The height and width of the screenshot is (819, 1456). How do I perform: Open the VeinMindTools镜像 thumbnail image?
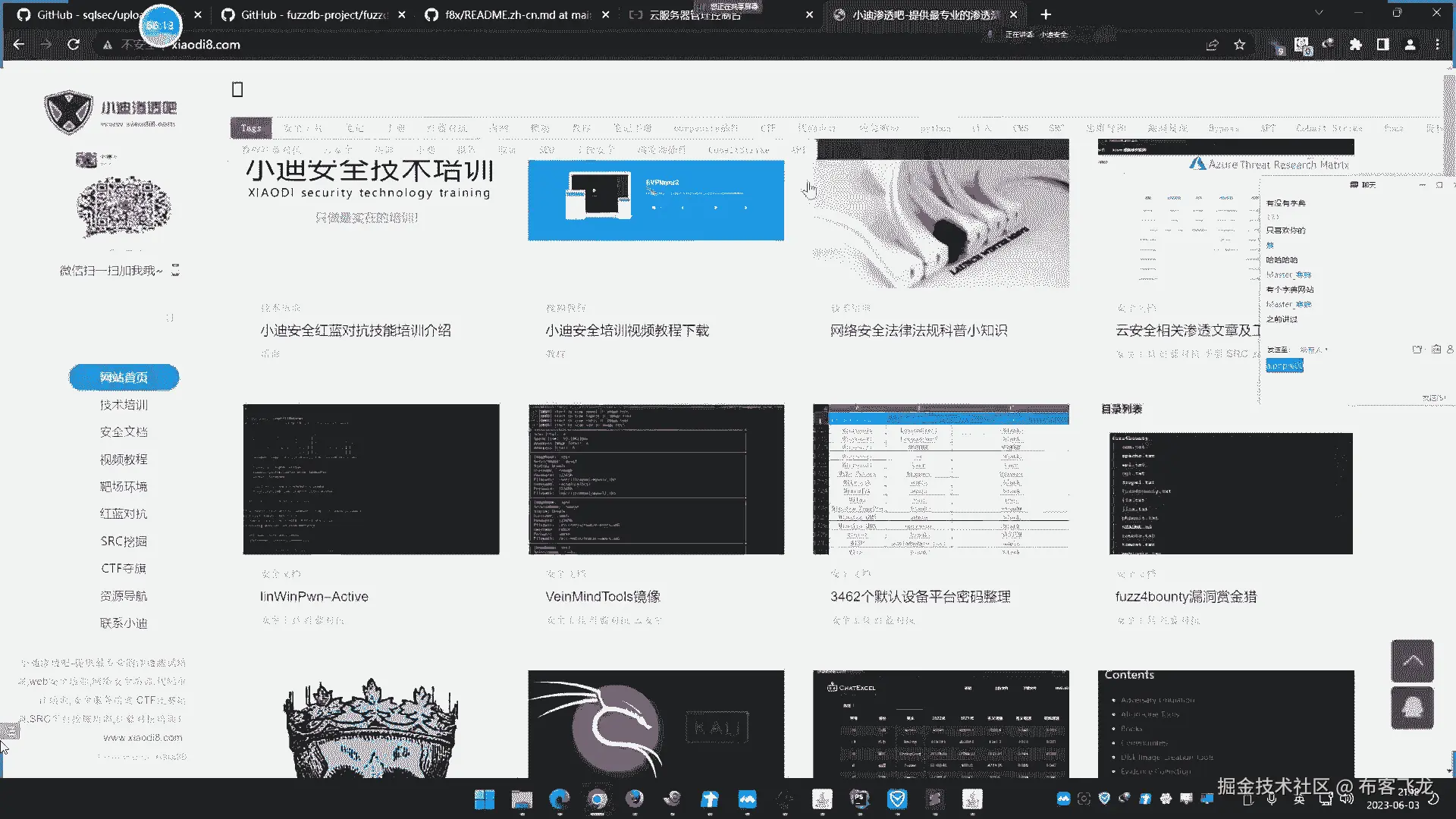(656, 479)
